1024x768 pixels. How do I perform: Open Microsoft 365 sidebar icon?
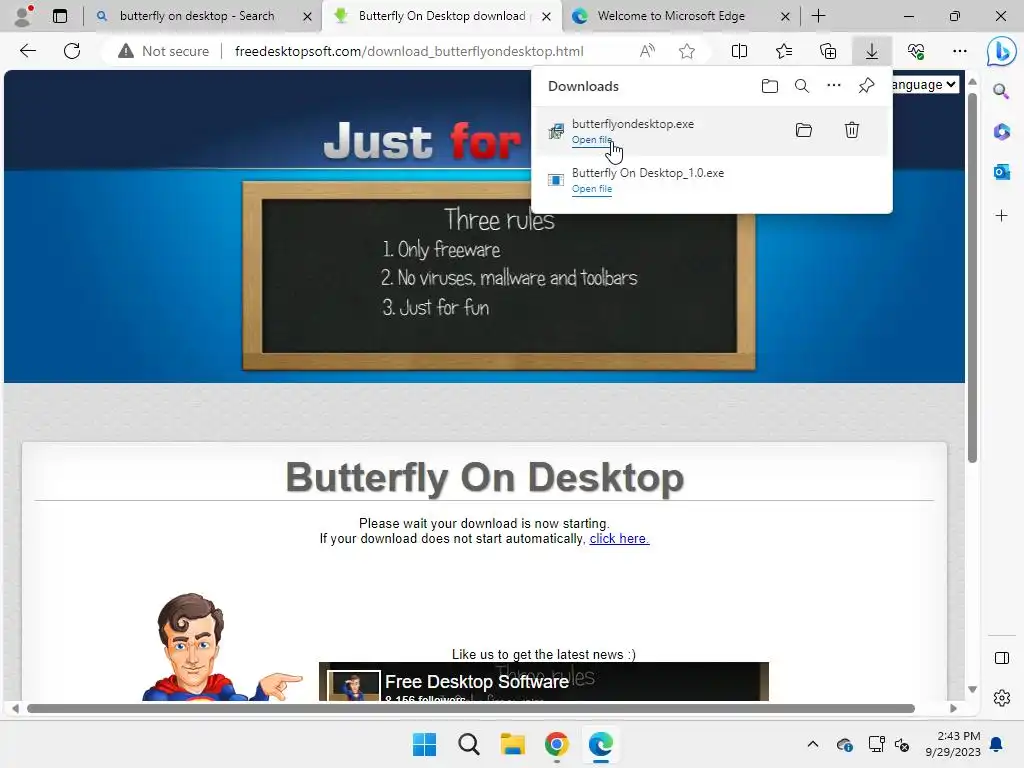(1001, 131)
